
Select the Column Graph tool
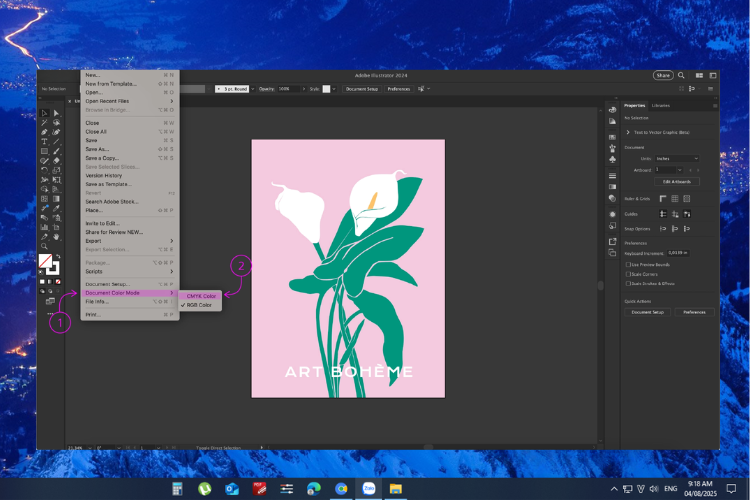click(44, 227)
